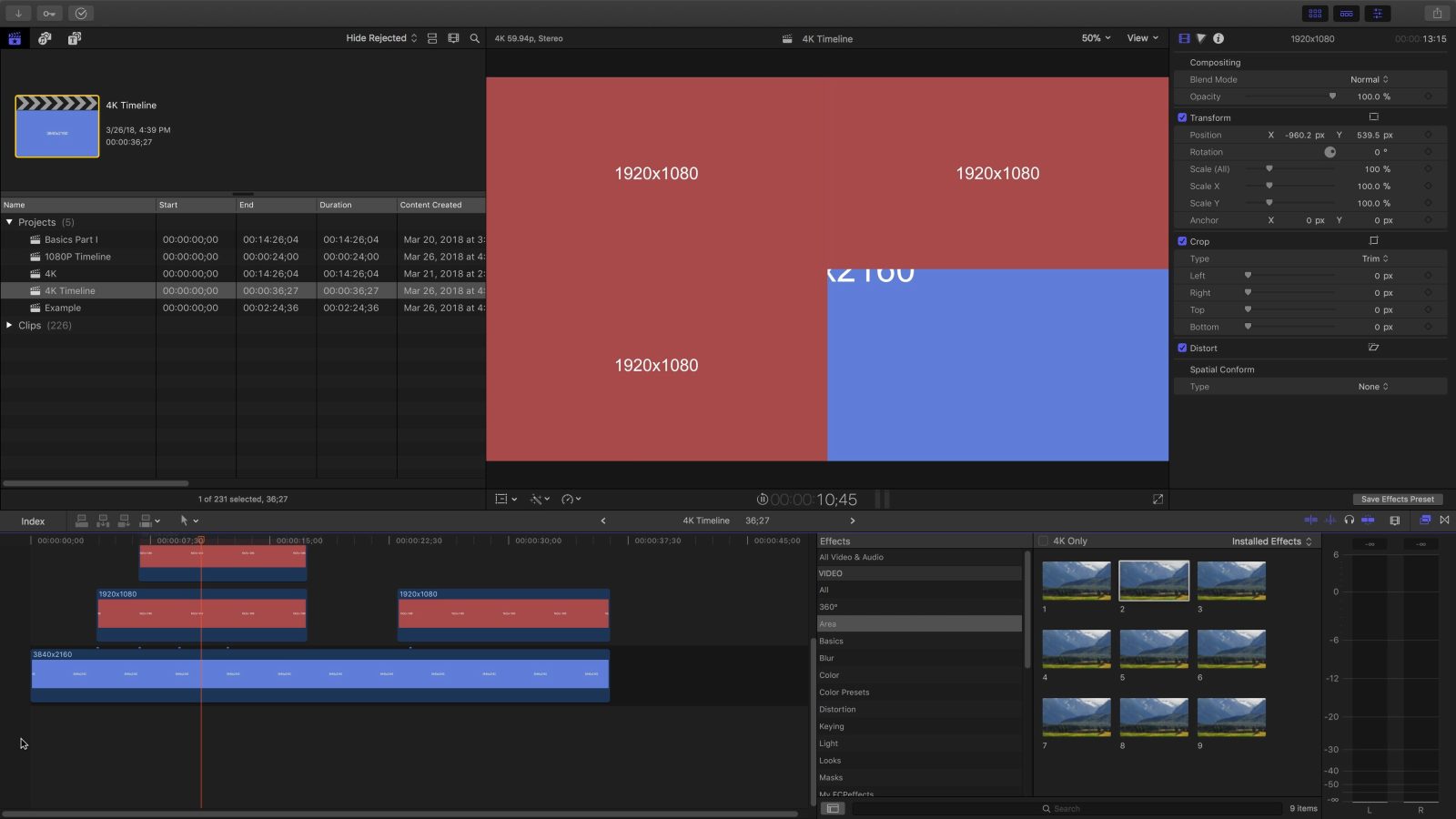Open the Blend Mode Normal dropdown
The width and height of the screenshot is (1456, 819).
[1369, 79]
